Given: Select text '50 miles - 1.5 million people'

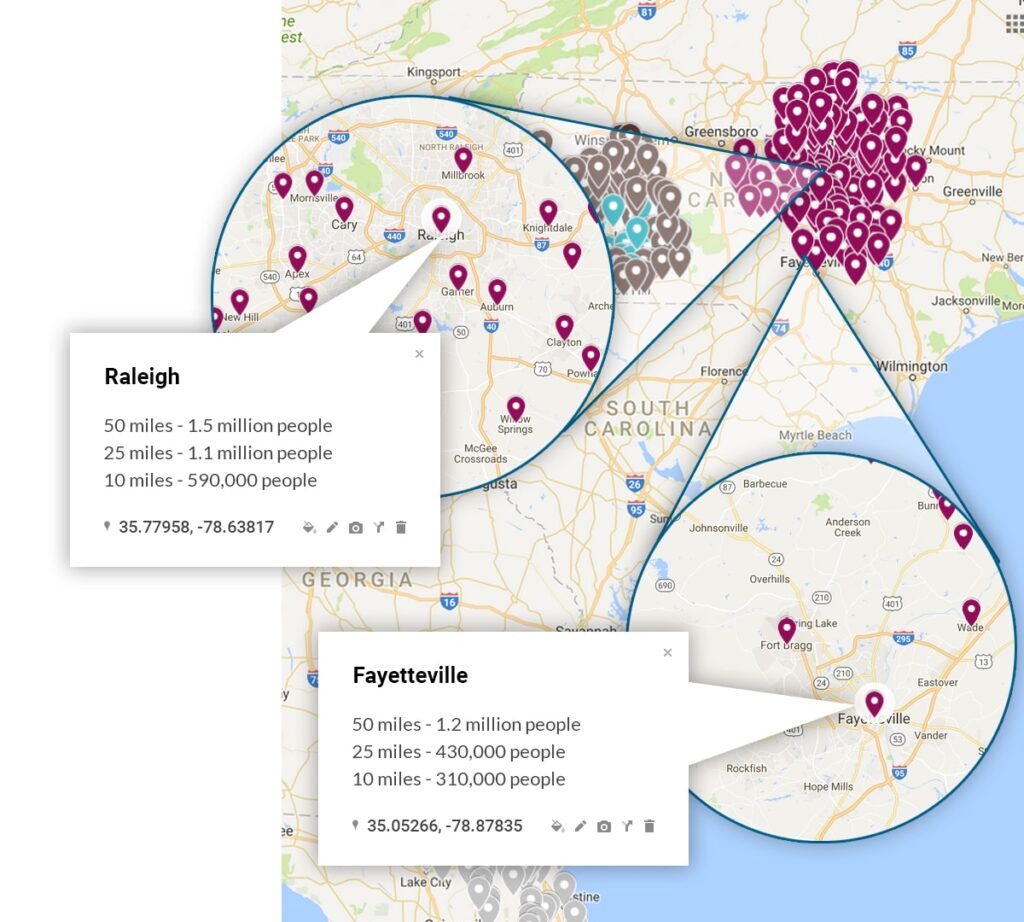Looking at the screenshot, I should tap(218, 426).
